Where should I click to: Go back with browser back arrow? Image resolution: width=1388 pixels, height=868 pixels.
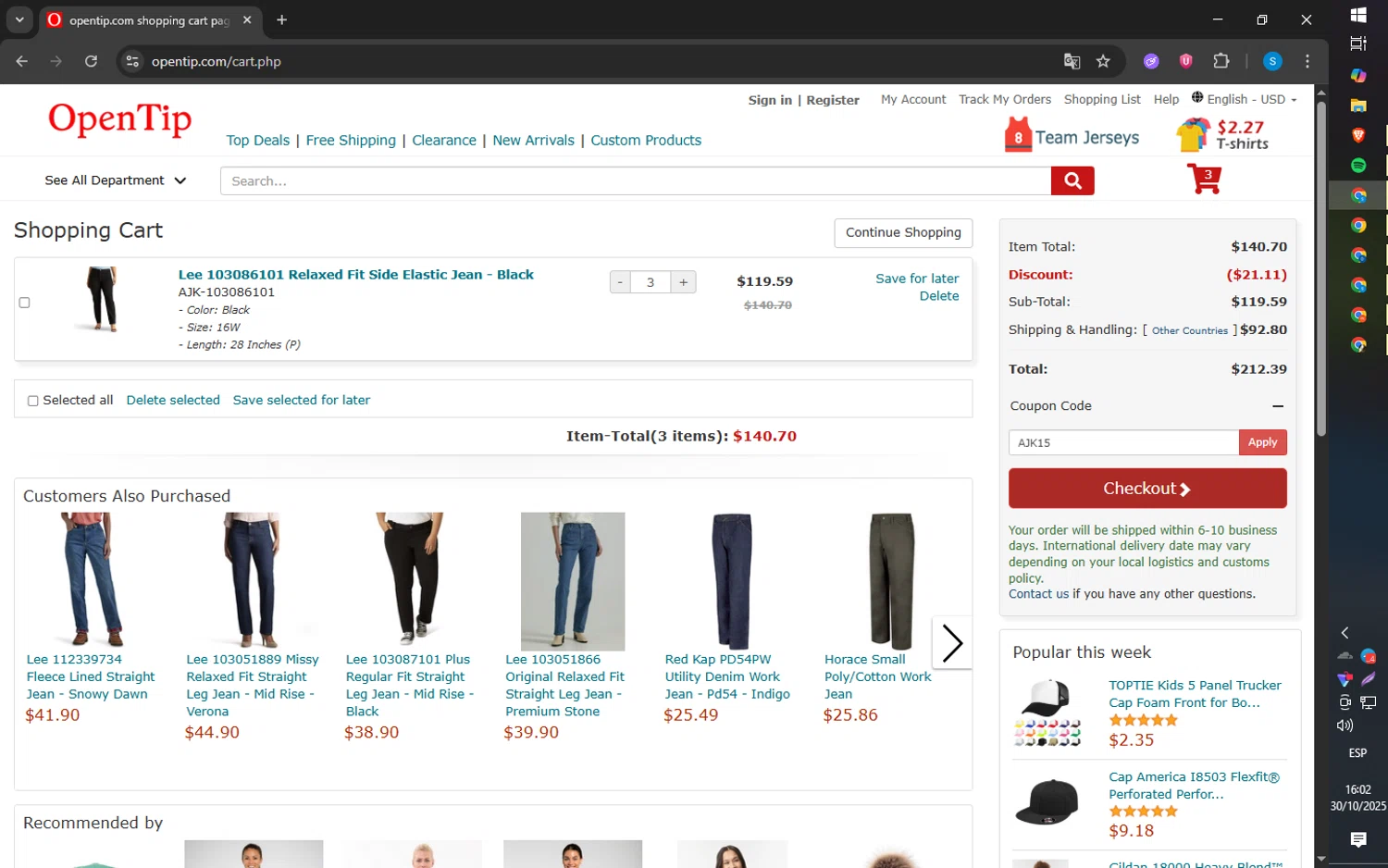tap(22, 61)
